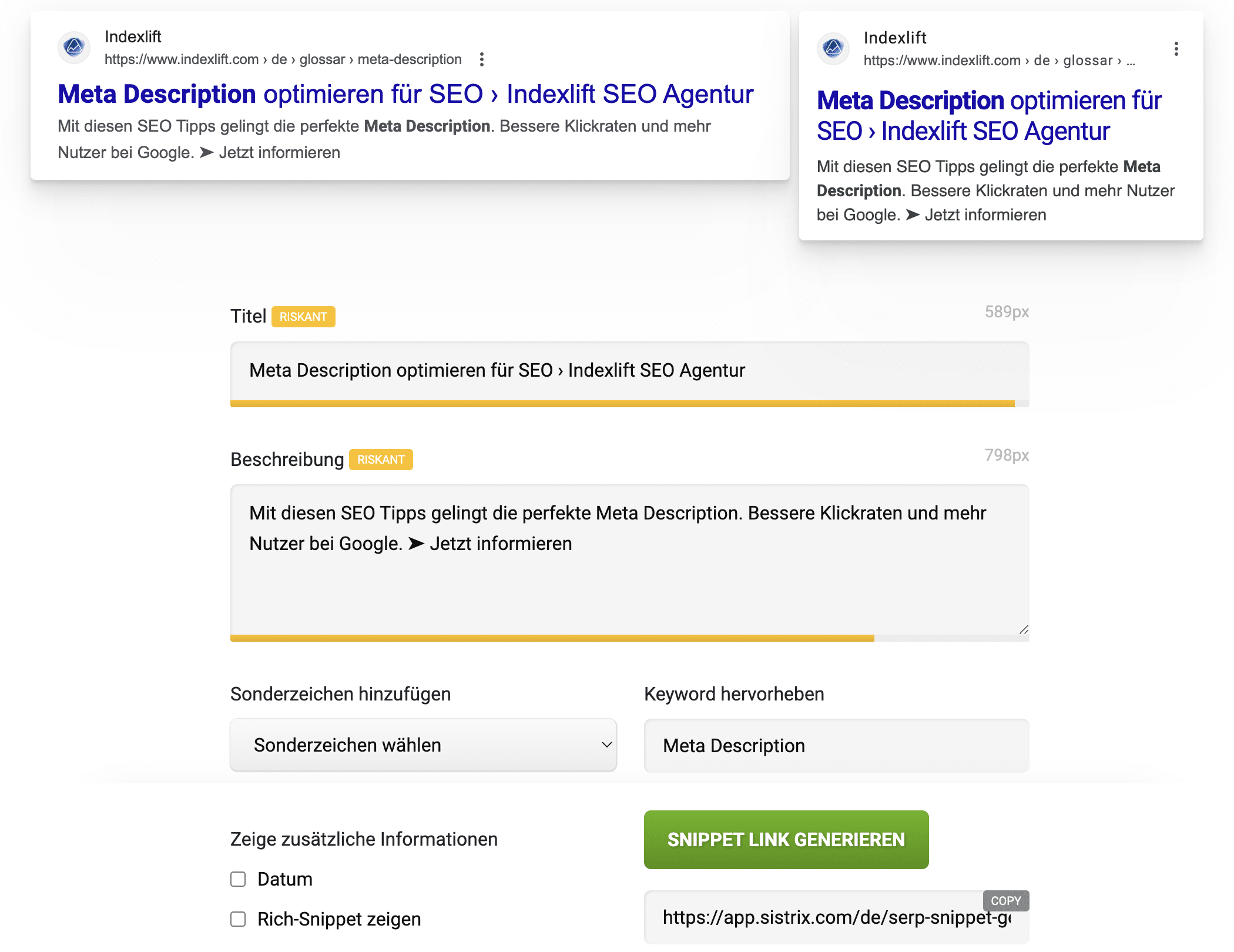Click the Indexlift site name in desktop preview
The image size is (1234, 952).
[133, 37]
